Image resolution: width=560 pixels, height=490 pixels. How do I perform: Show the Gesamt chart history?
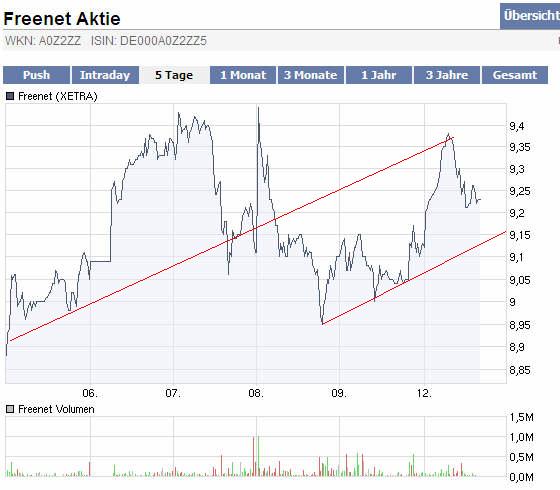coord(515,75)
